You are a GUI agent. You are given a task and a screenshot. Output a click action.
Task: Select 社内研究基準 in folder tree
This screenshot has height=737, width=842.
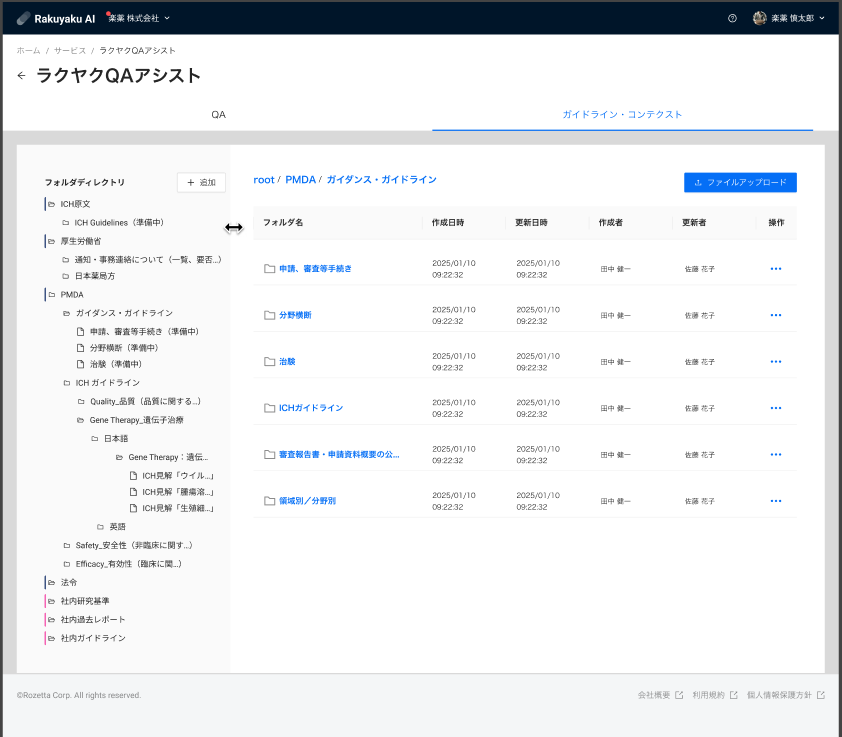click(85, 601)
